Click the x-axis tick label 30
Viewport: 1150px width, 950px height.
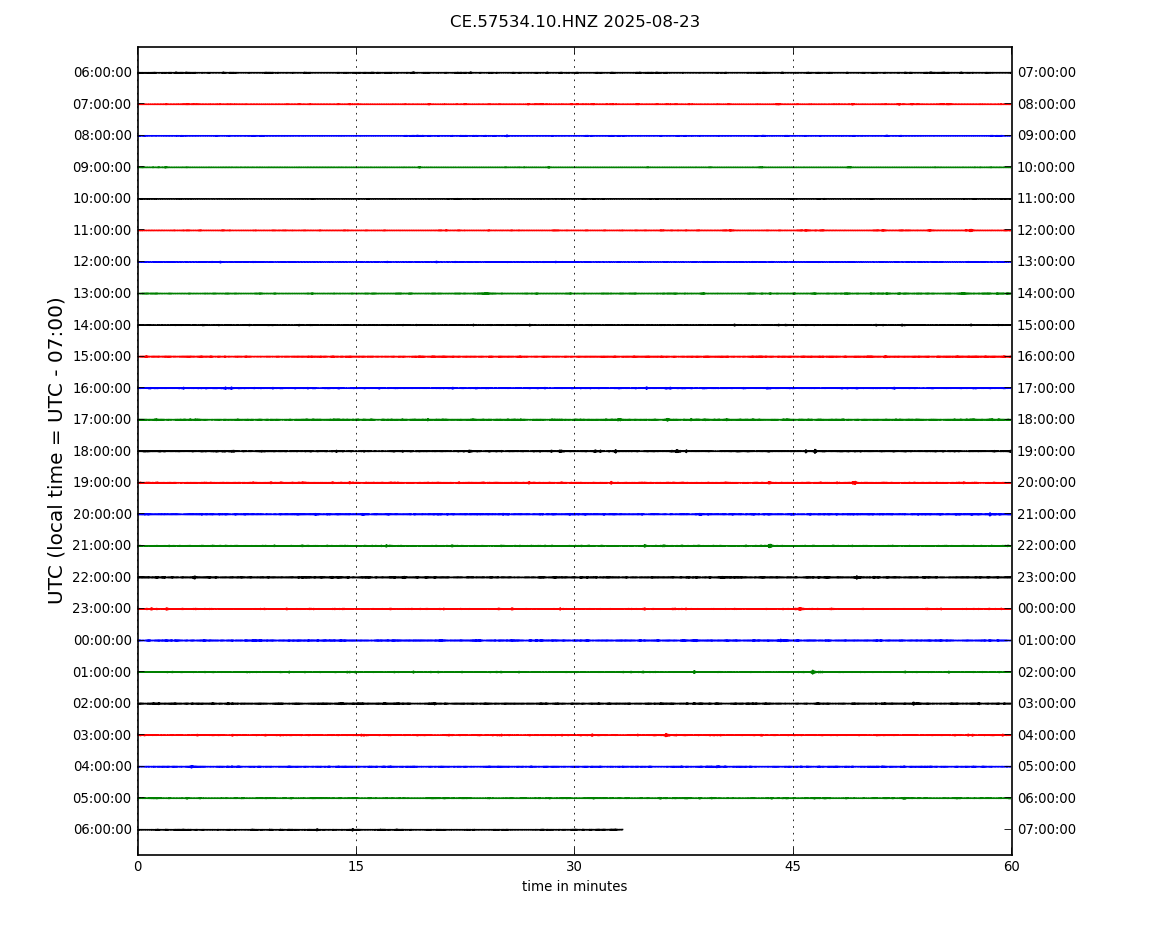coord(574,866)
